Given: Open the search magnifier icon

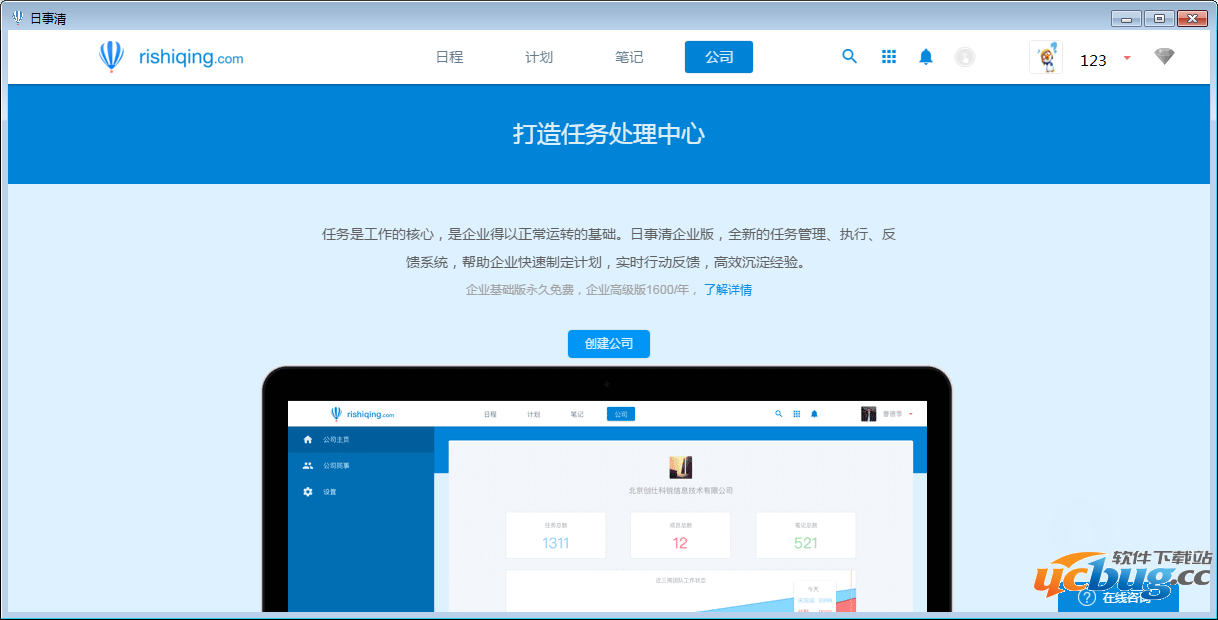Looking at the screenshot, I should [x=849, y=57].
